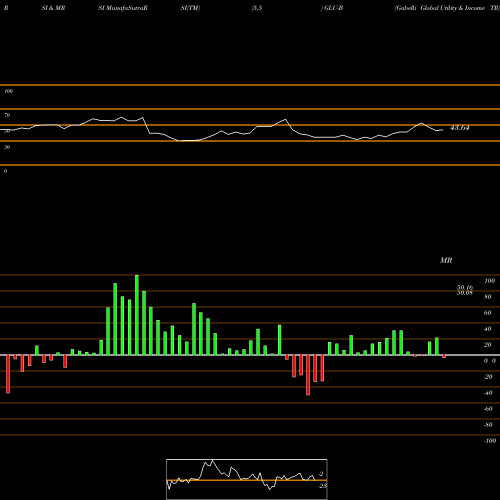
Task: Open the mini overview chart at bottom
Action: (x=247, y=479)
